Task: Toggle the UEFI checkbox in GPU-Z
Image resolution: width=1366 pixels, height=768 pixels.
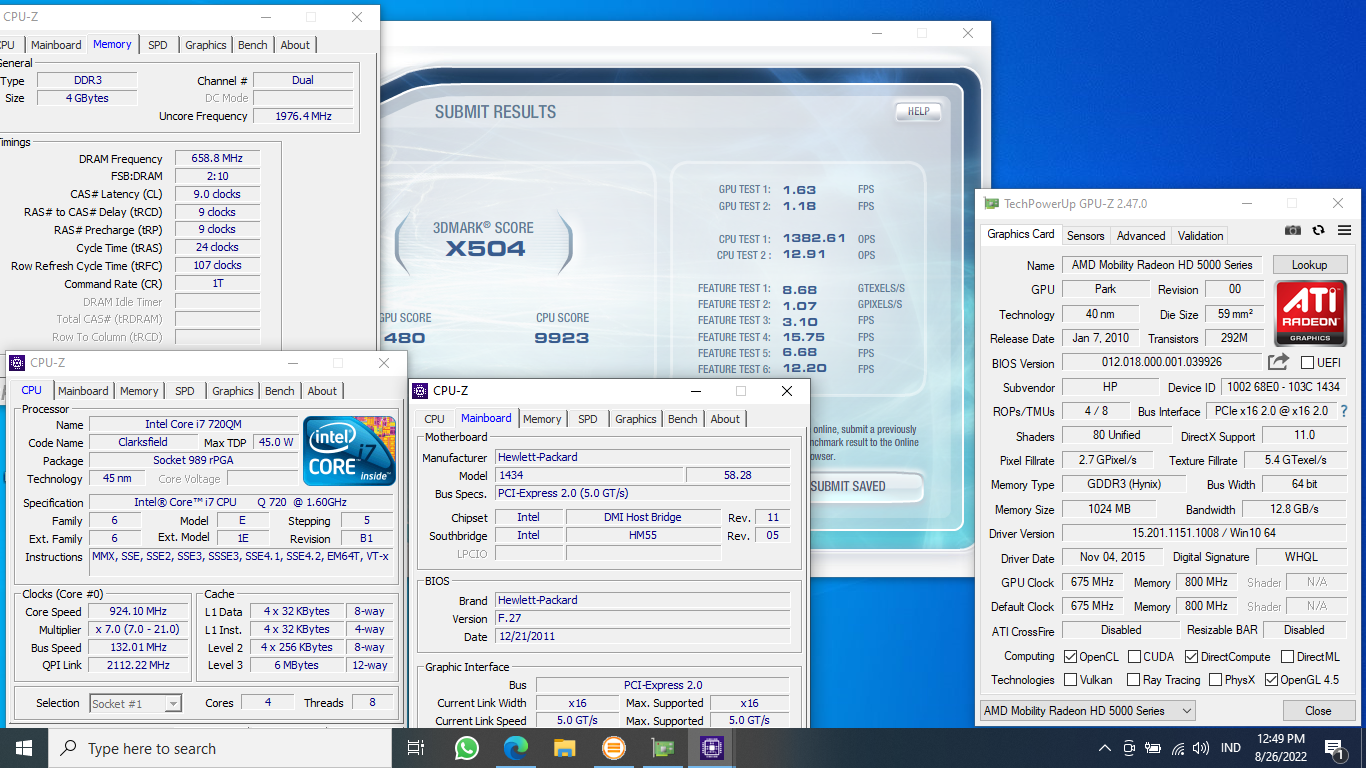Action: 1307,363
